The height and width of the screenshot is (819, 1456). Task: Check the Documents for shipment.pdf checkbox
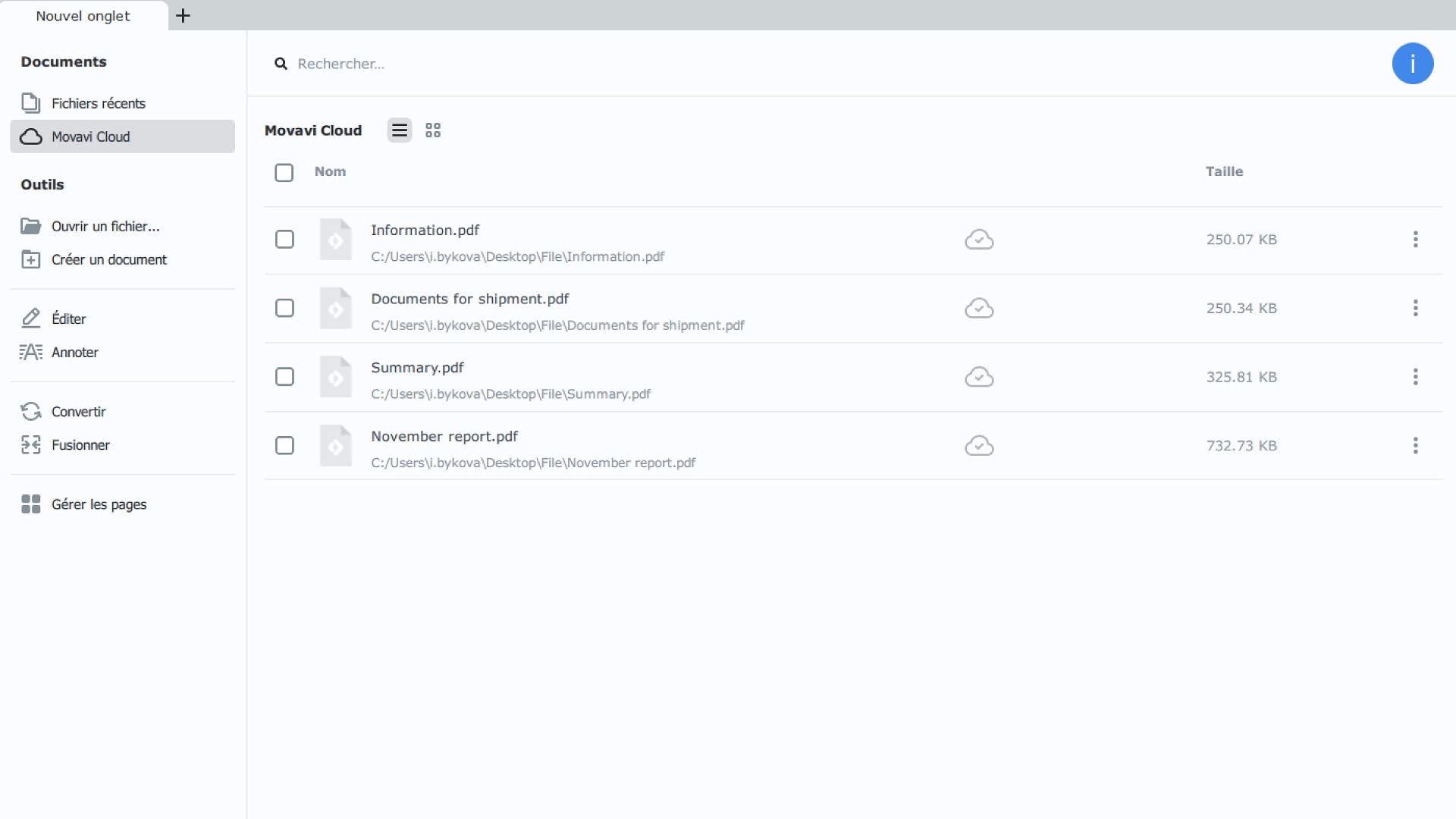[x=284, y=308]
